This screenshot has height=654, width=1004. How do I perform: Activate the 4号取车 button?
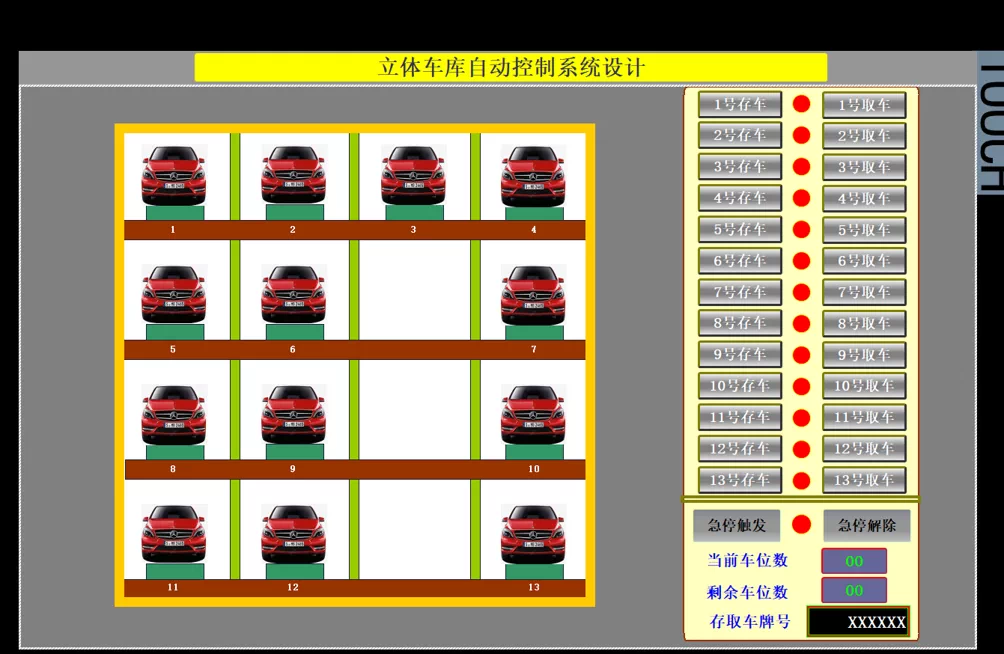click(864, 199)
